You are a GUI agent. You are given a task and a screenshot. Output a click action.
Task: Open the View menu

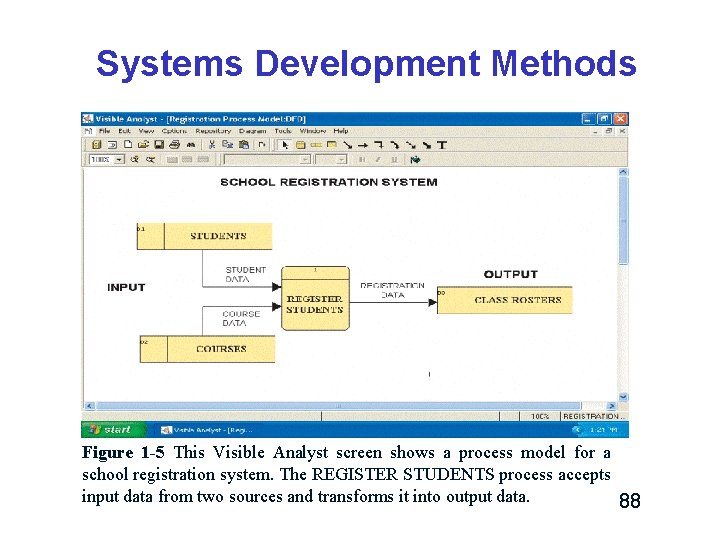[146, 131]
